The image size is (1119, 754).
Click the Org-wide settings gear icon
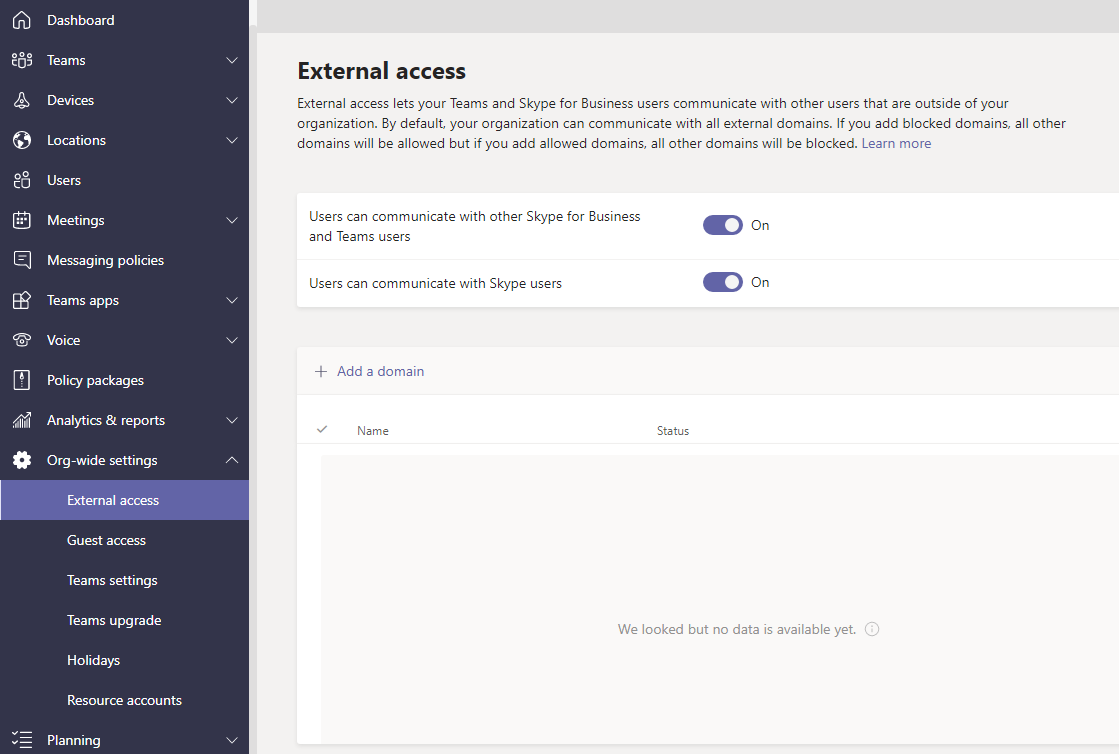(21, 460)
